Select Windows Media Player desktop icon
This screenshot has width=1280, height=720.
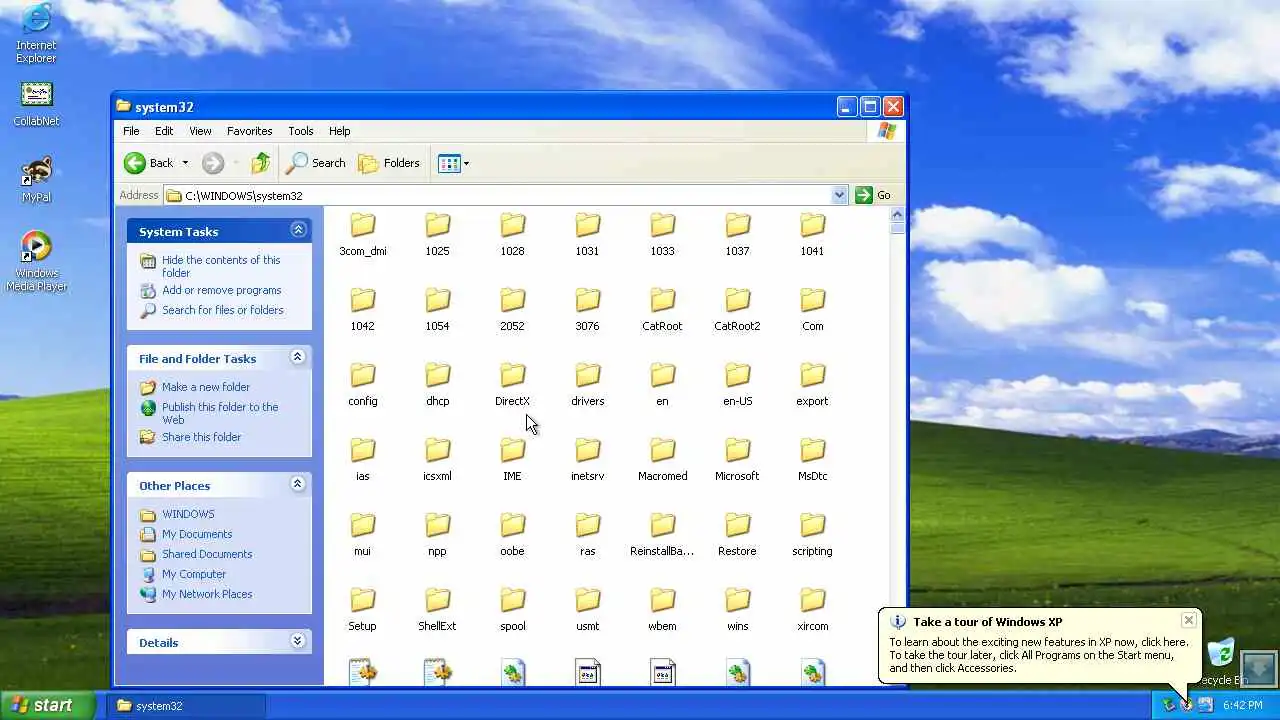click(x=36, y=262)
